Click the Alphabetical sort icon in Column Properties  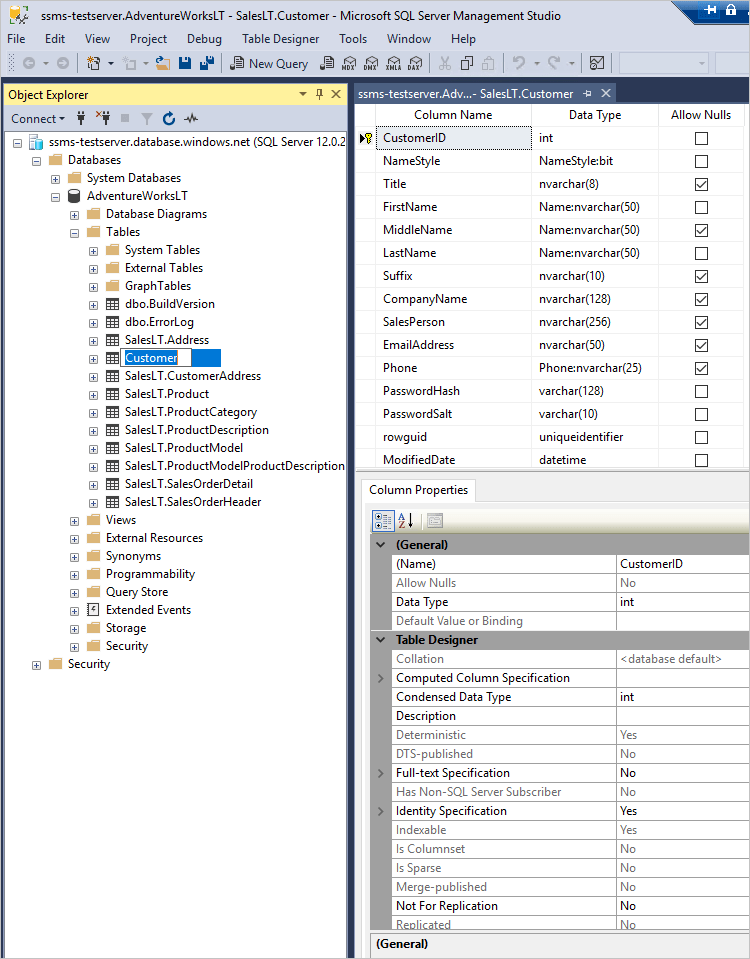[406, 520]
